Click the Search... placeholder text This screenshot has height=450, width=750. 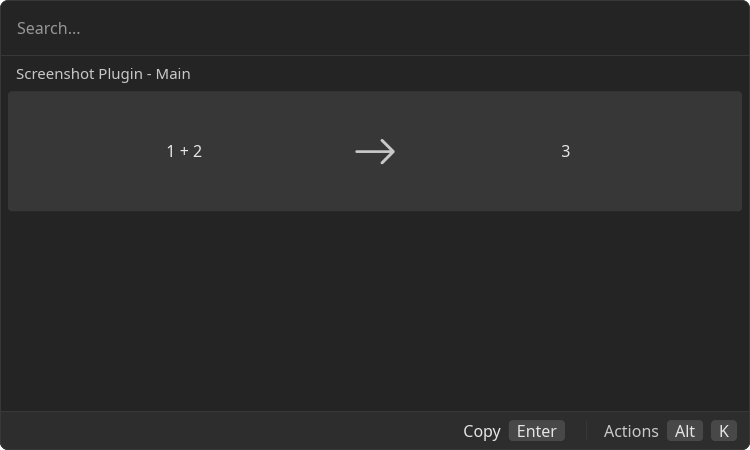coord(49,29)
